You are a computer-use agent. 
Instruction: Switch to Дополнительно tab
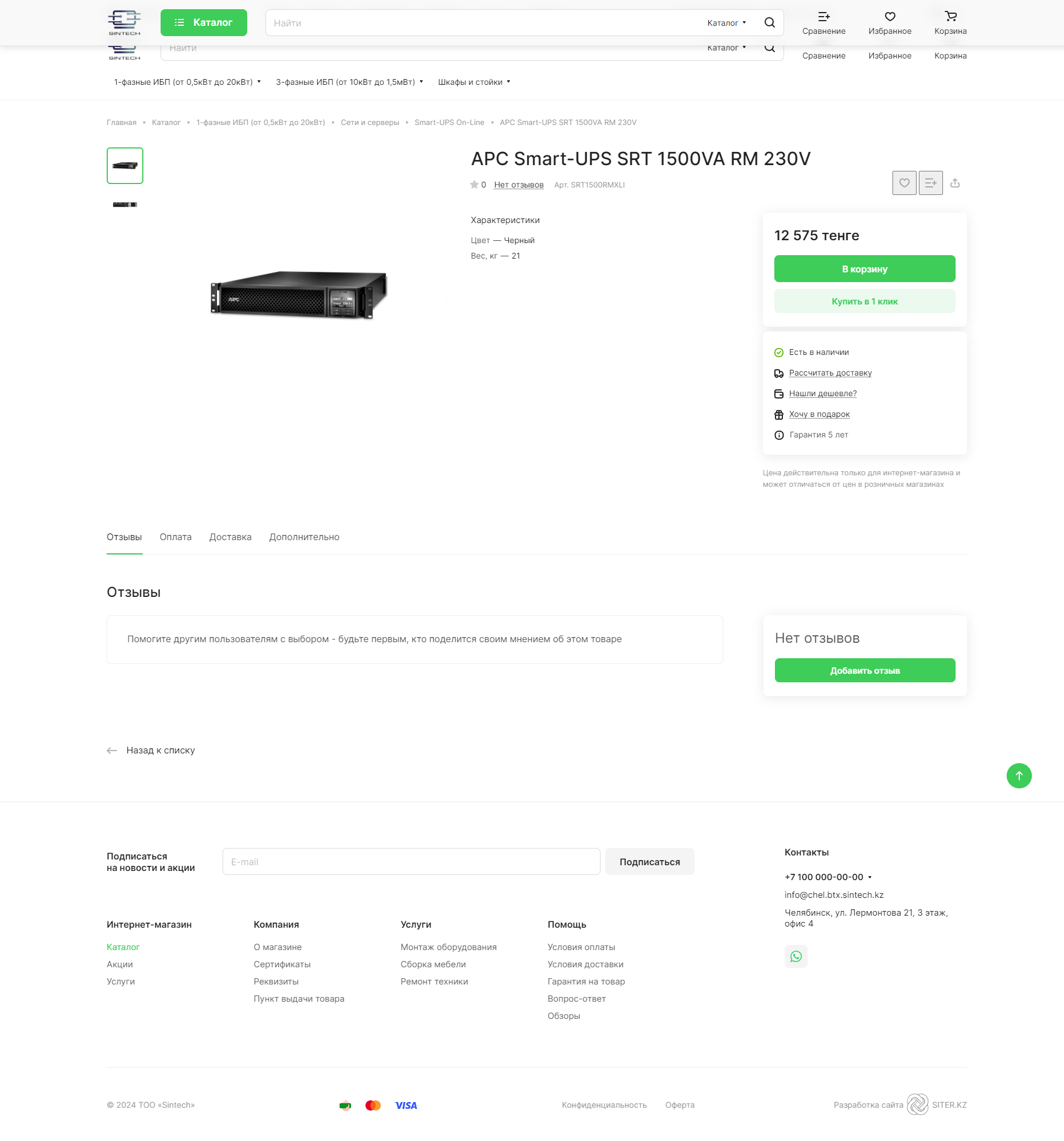(304, 537)
